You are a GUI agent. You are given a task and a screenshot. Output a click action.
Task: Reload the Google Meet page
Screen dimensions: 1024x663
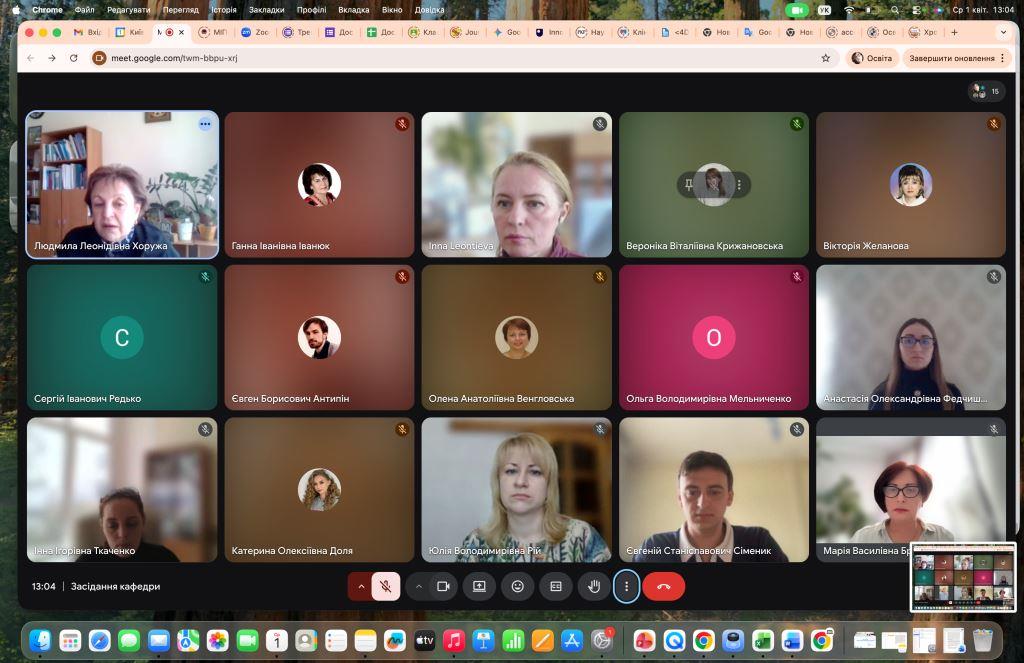pyautogui.click(x=73, y=58)
